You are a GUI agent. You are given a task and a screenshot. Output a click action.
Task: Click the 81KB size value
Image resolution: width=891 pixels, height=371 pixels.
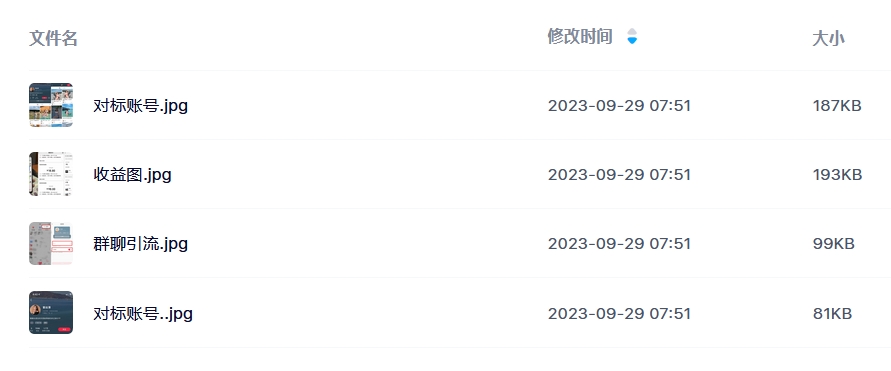(x=832, y=313)
